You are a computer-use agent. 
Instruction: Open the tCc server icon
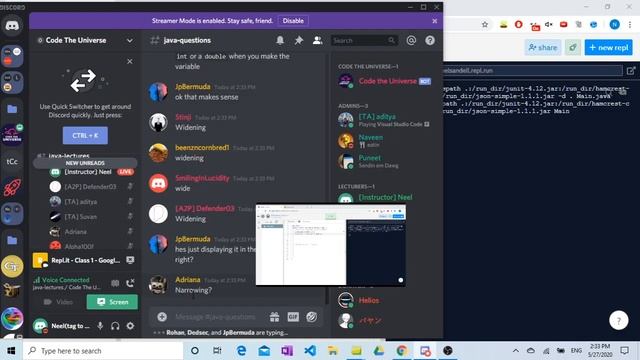(x=12, y=161)
